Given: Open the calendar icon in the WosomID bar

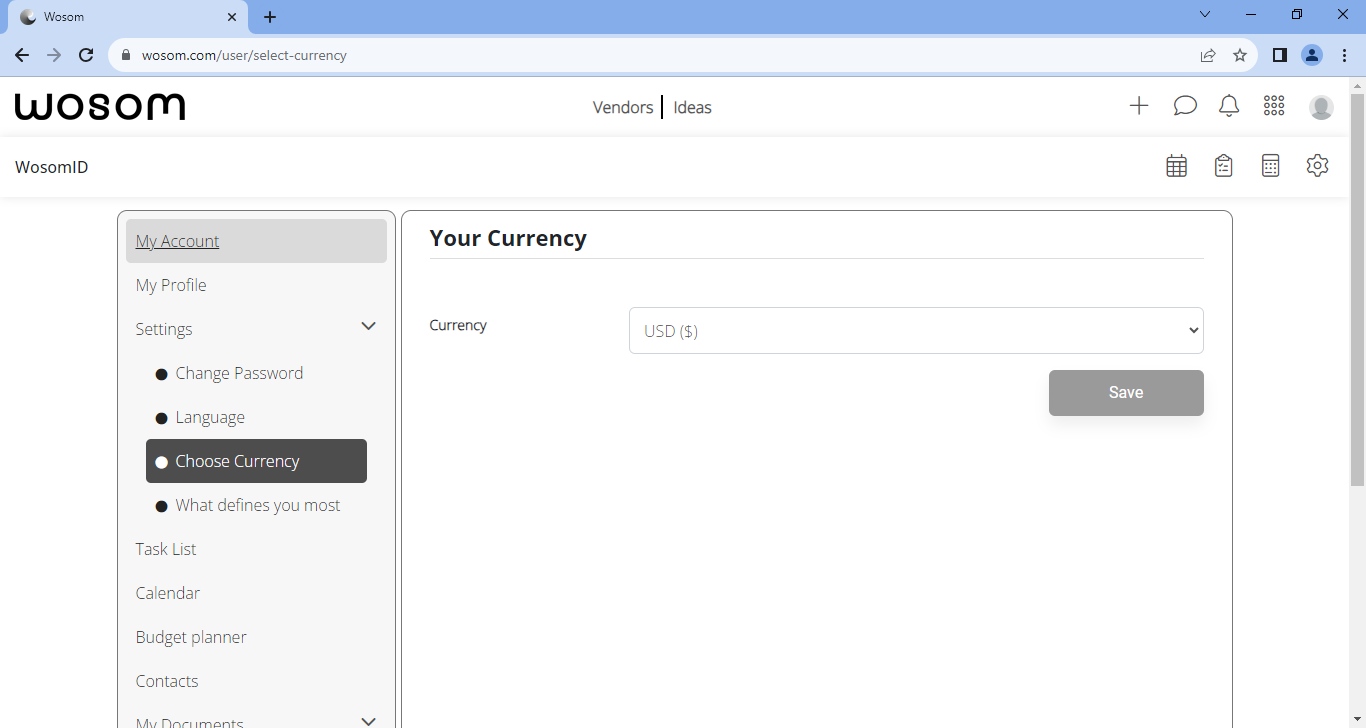Looking at the screenshot, I should pyautogui.click(x=1176, y=164).
